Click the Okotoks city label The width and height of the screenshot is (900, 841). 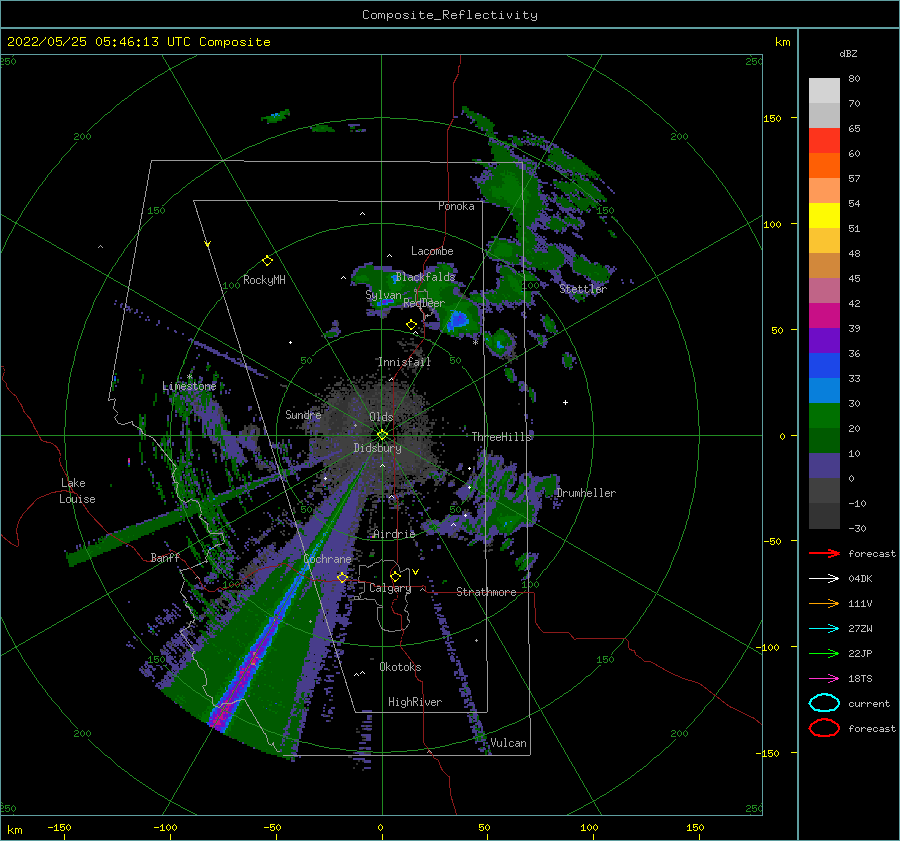400,667
